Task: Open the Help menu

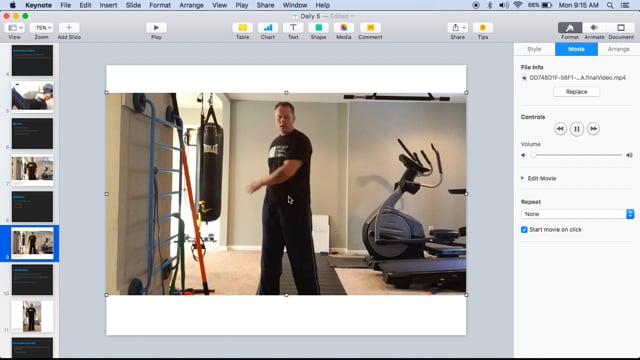Action: point(322,5)
